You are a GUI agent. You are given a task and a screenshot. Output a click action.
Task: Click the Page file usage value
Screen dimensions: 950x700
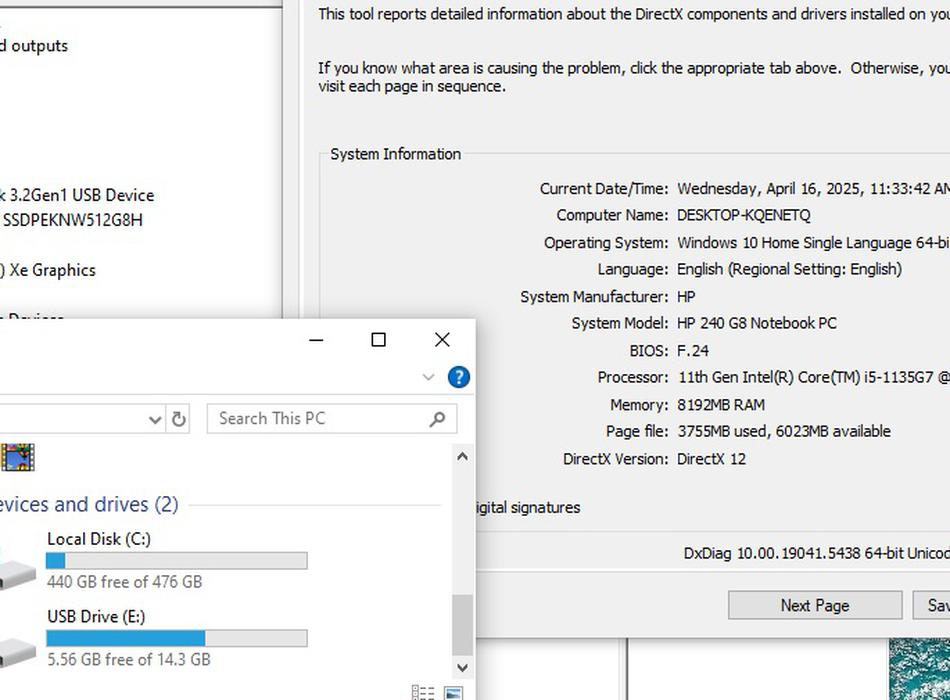(x=784, y=431)
